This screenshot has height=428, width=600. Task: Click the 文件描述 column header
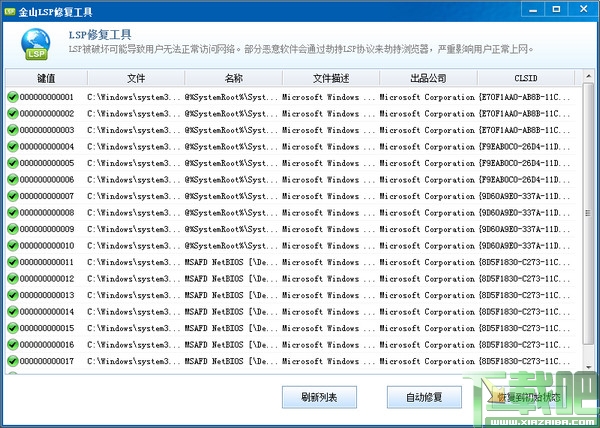click(331, 78)
